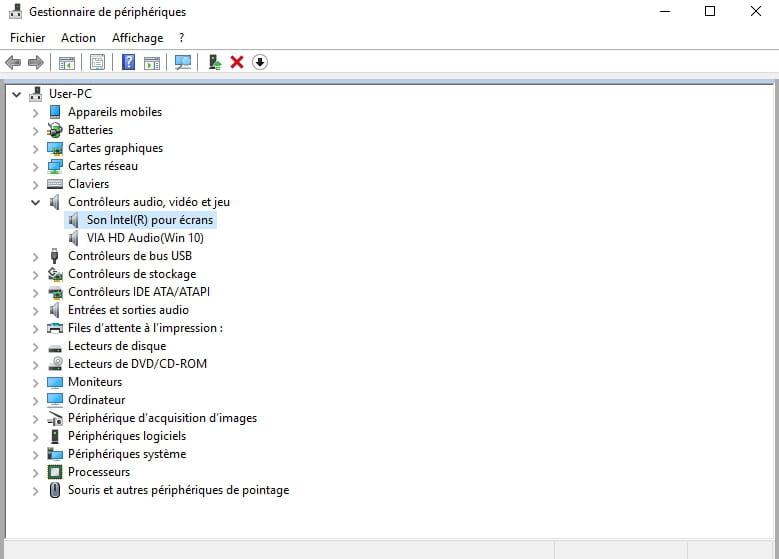The height and width of the screenshot is (559, 779).
Task: Collapse the User-PC root node
Action: 17,94
